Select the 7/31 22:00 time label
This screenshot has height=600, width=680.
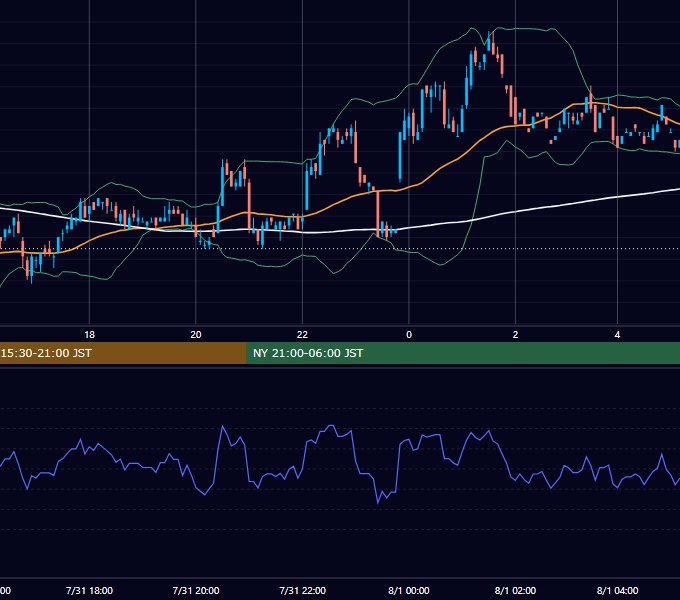[x=302, y=590]
